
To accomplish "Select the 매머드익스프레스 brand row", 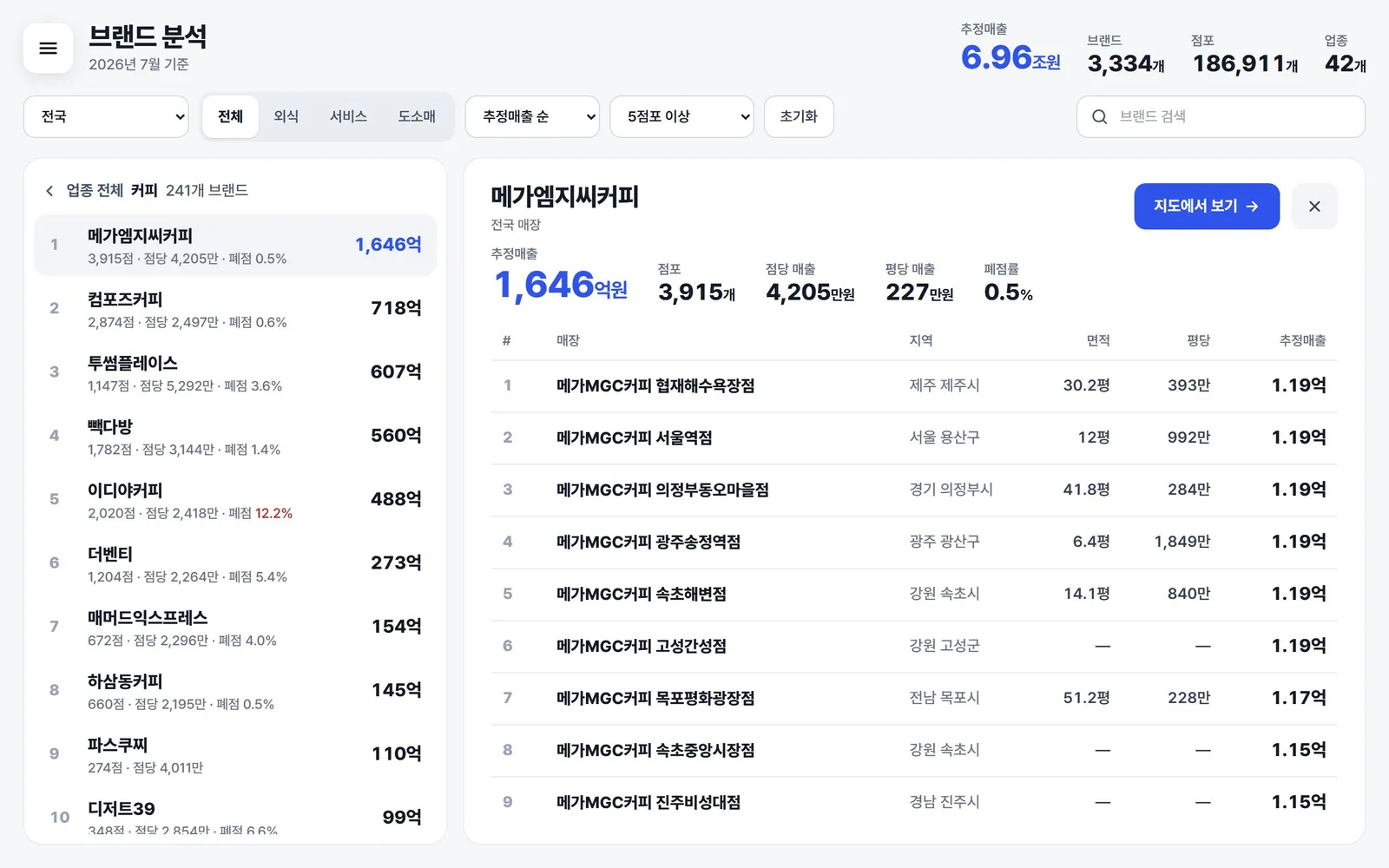I will [235, 627].
